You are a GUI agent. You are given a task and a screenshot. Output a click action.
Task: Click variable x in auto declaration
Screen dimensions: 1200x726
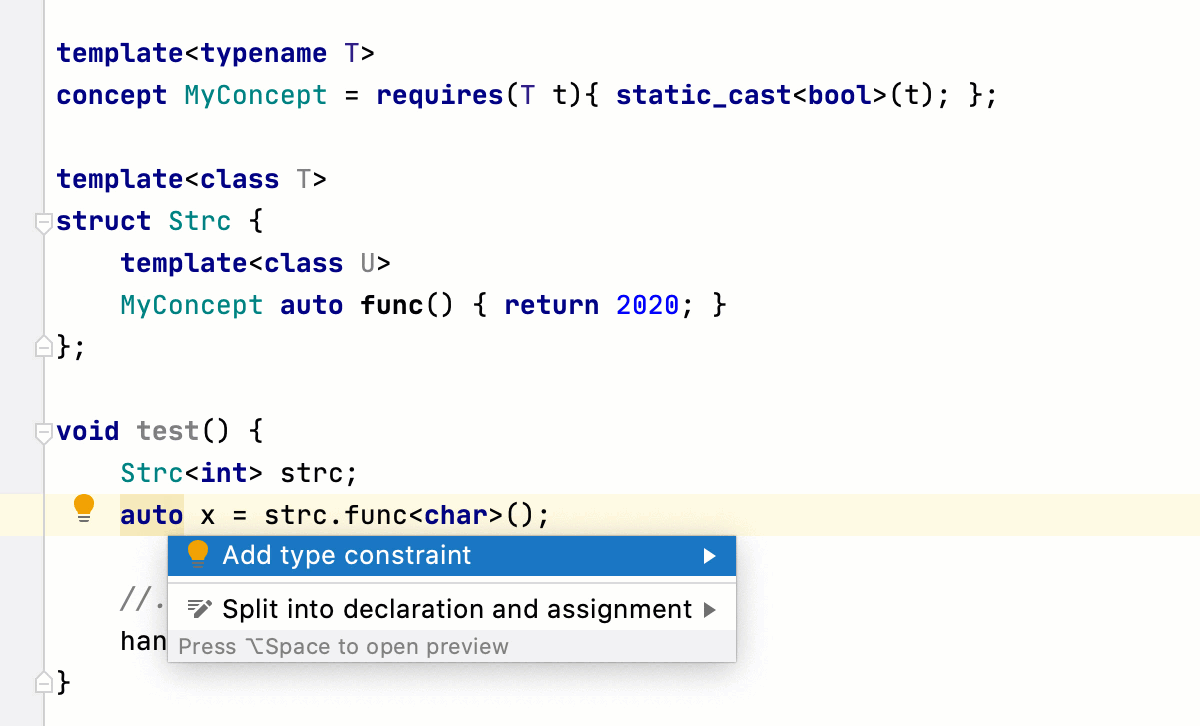pos(208,516)
